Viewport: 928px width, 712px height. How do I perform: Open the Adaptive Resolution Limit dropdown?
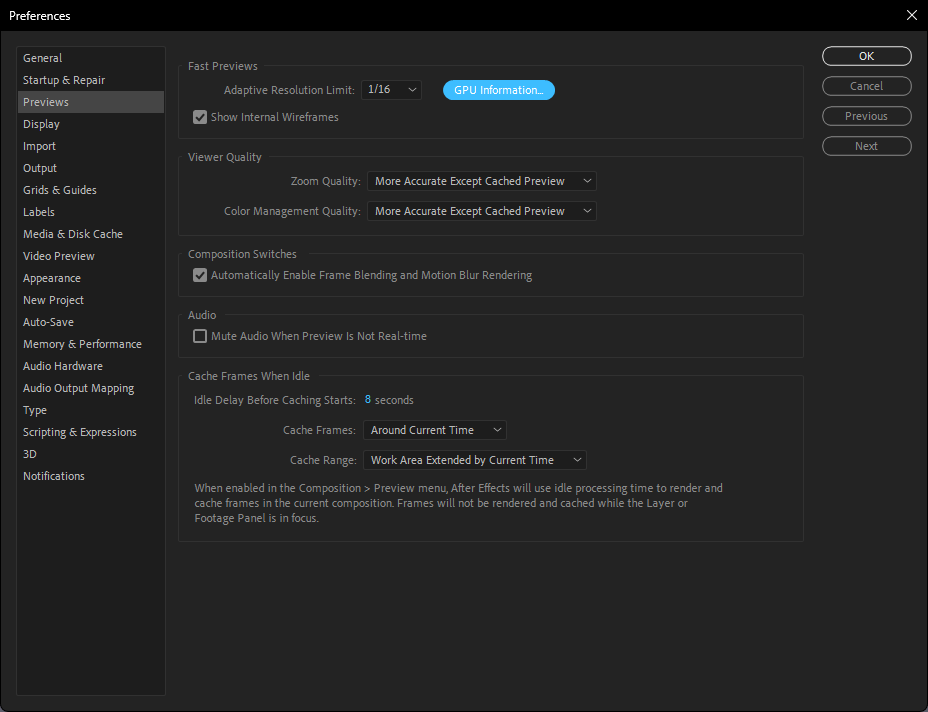click(x=391, y=89)
